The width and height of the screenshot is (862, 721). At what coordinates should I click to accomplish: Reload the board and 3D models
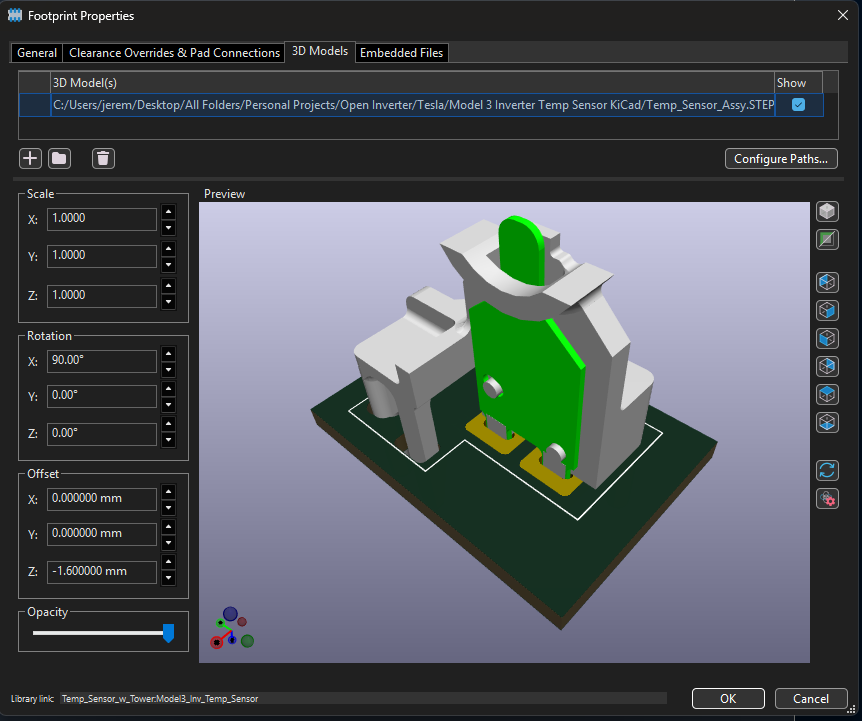click(827, 470)
